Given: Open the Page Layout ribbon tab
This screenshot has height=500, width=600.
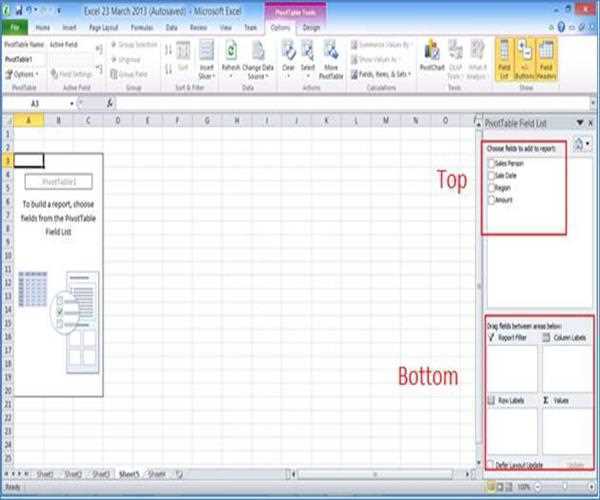Looking at the screenshot, I should coord(103,28).
